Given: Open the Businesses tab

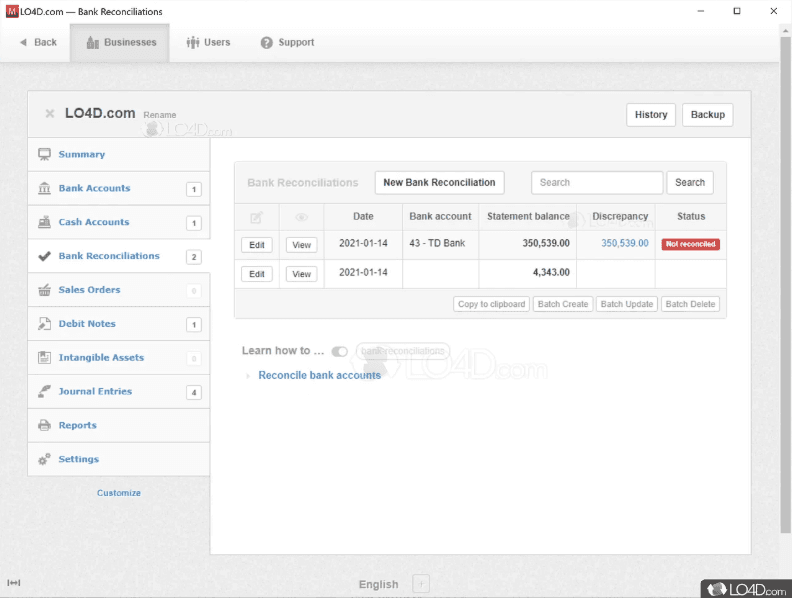Looking at the screenshot, I should tap(120, 42).
